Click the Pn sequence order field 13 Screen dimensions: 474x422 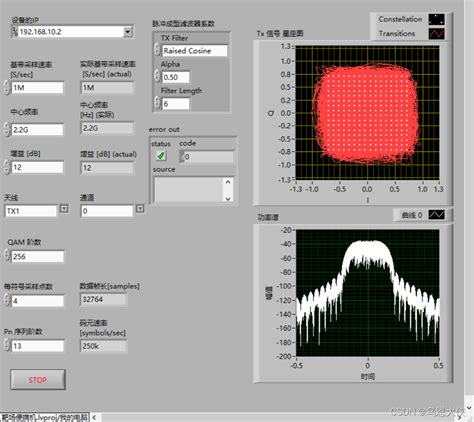pos(37,346)
